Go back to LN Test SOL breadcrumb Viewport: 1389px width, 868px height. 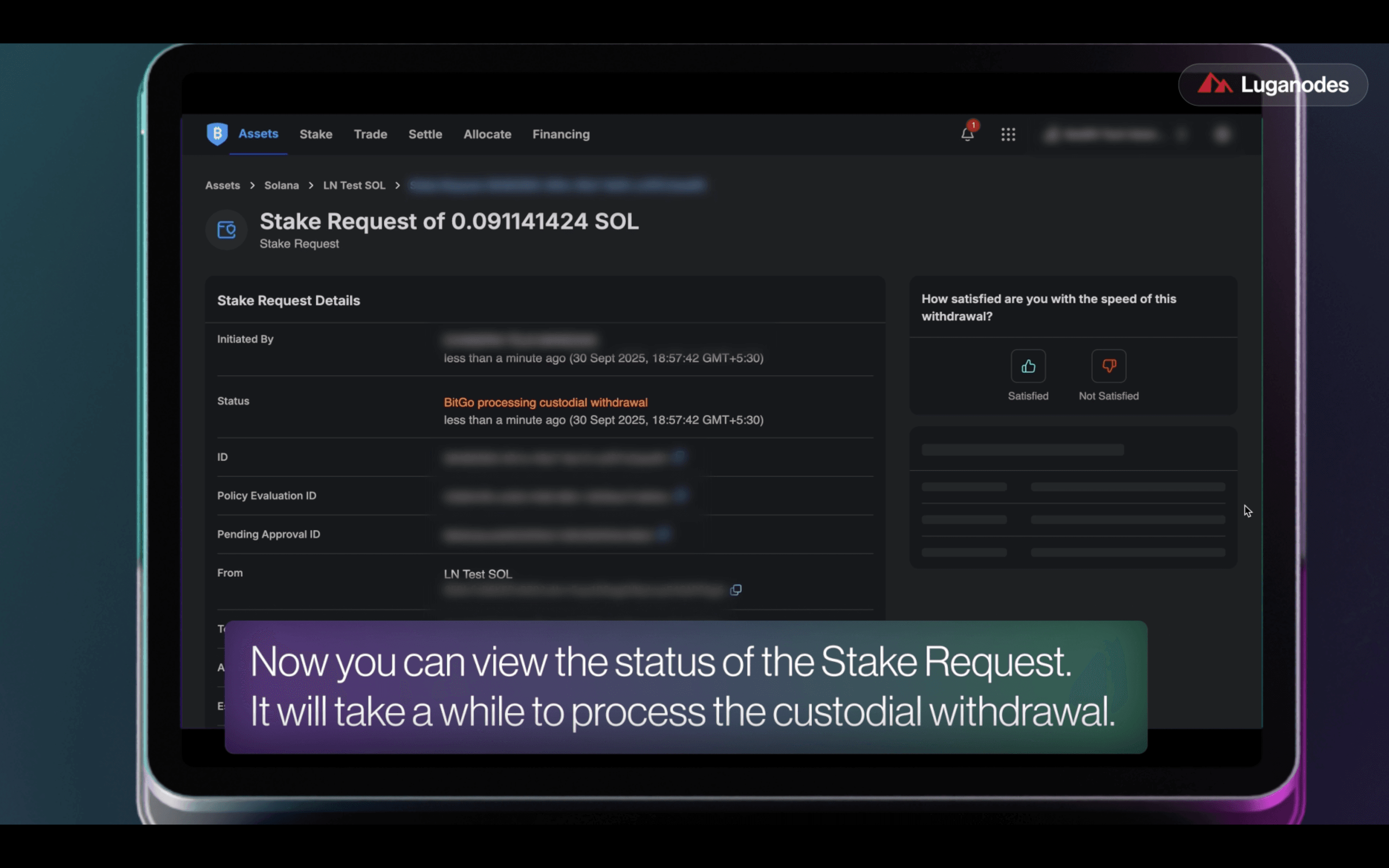tap(354, 186)
